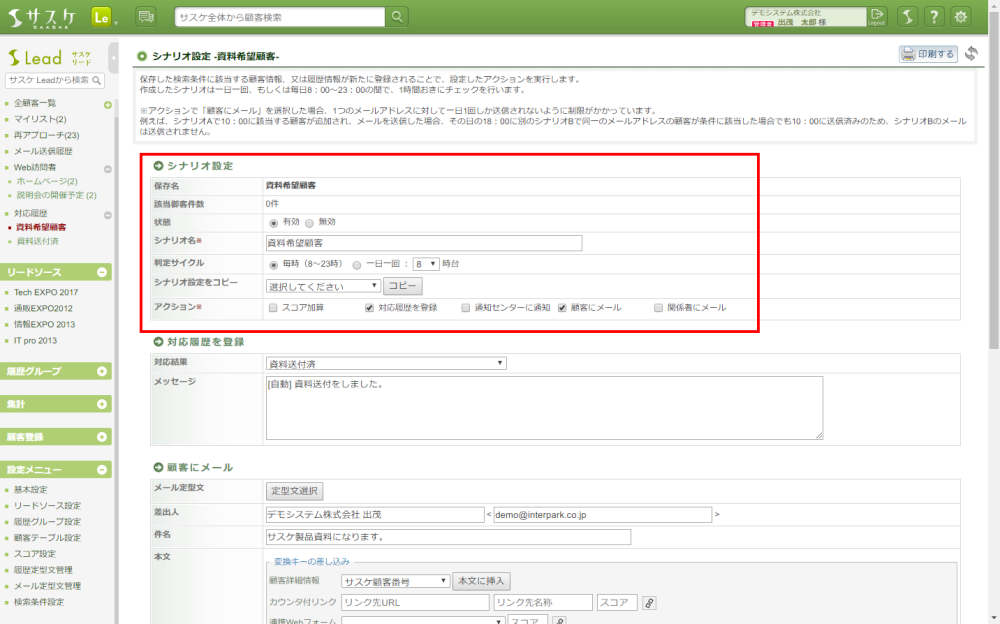Click the magnifier search button in top bar

(x=398, y=16)
